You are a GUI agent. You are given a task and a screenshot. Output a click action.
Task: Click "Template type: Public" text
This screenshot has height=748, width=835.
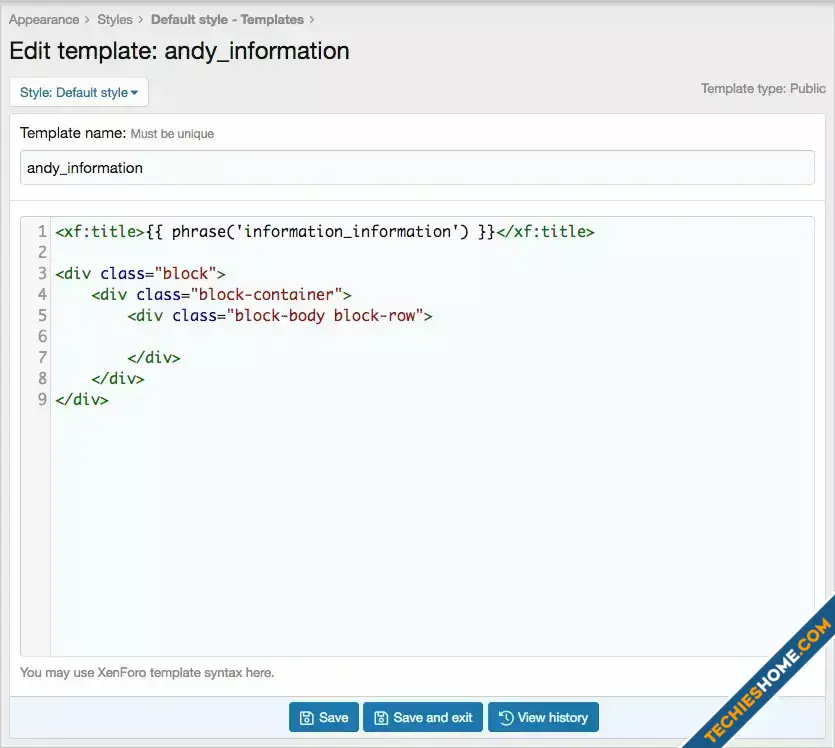click(763, 88)
